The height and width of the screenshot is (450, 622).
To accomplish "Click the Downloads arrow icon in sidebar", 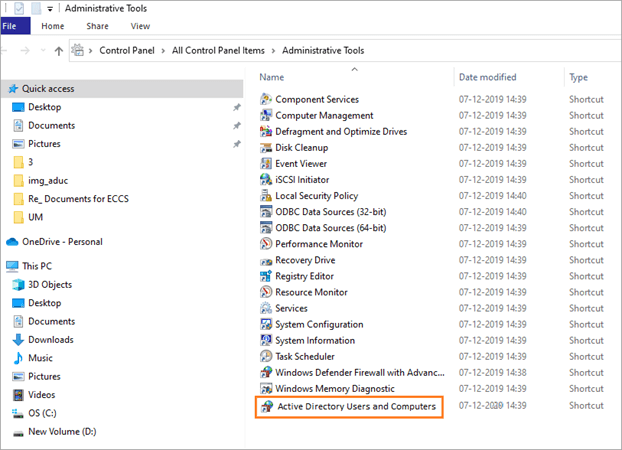I will (x=18, y=340).
